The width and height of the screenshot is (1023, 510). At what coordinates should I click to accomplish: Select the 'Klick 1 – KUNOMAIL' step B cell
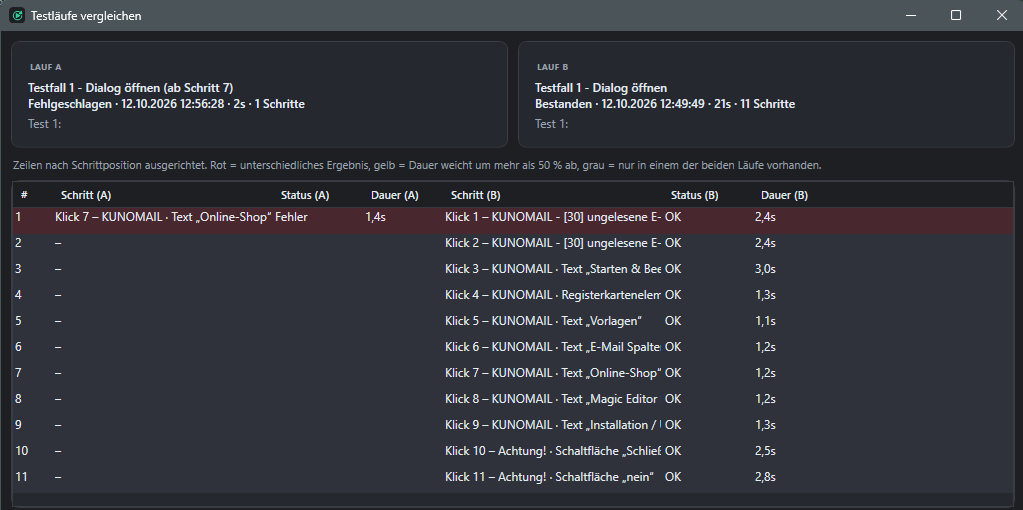coord(553,217)
